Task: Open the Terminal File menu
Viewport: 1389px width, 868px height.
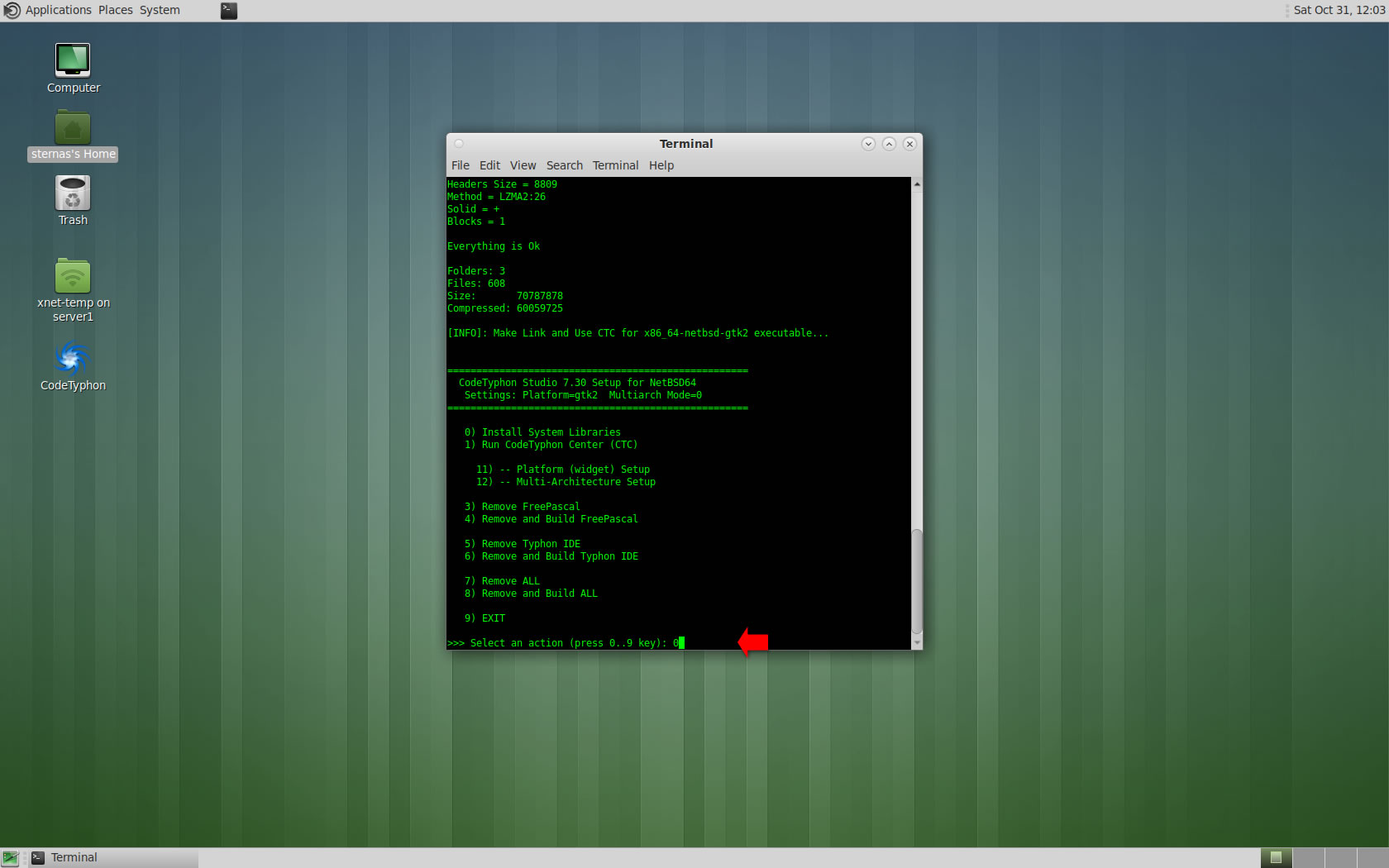Action: pyautogui.click(x=461, y=165)
